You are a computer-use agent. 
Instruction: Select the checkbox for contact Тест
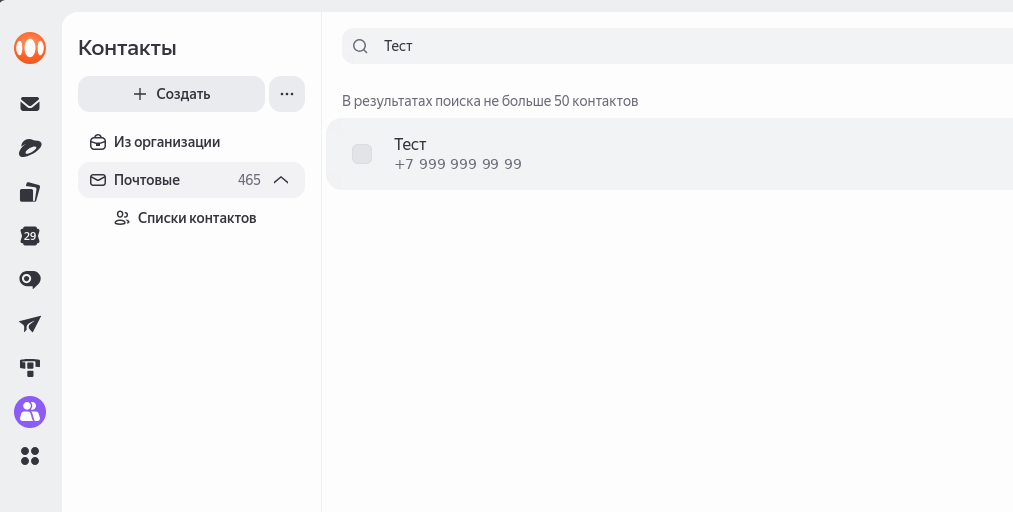click(x=362, y=154)
